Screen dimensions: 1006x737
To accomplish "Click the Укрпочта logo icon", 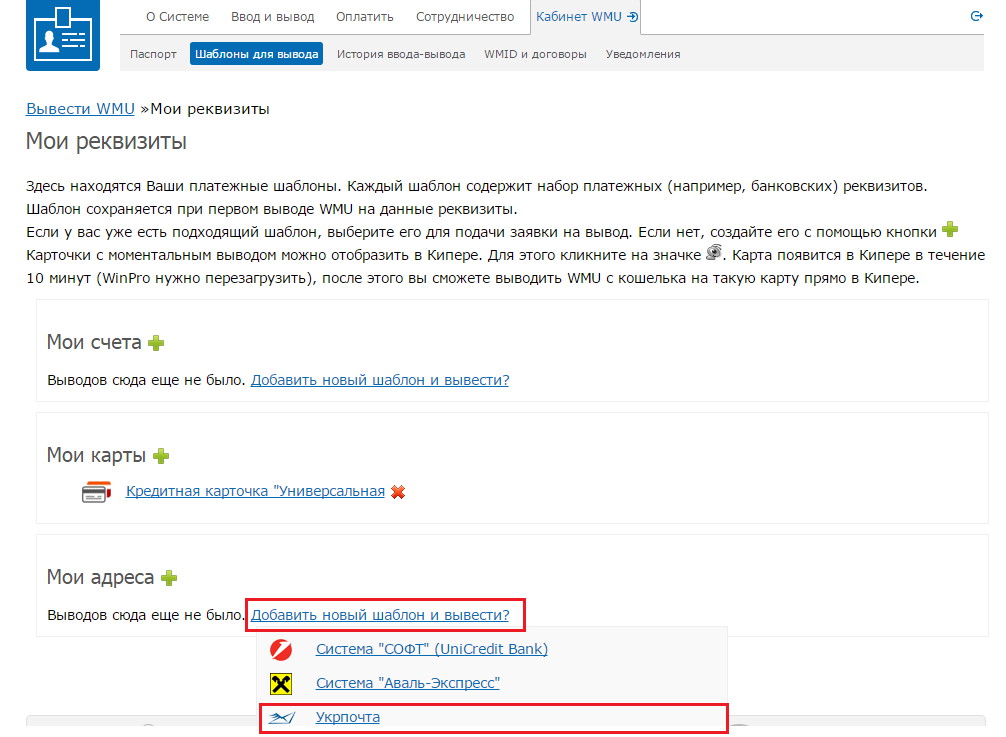I will (x=281, y=718).
